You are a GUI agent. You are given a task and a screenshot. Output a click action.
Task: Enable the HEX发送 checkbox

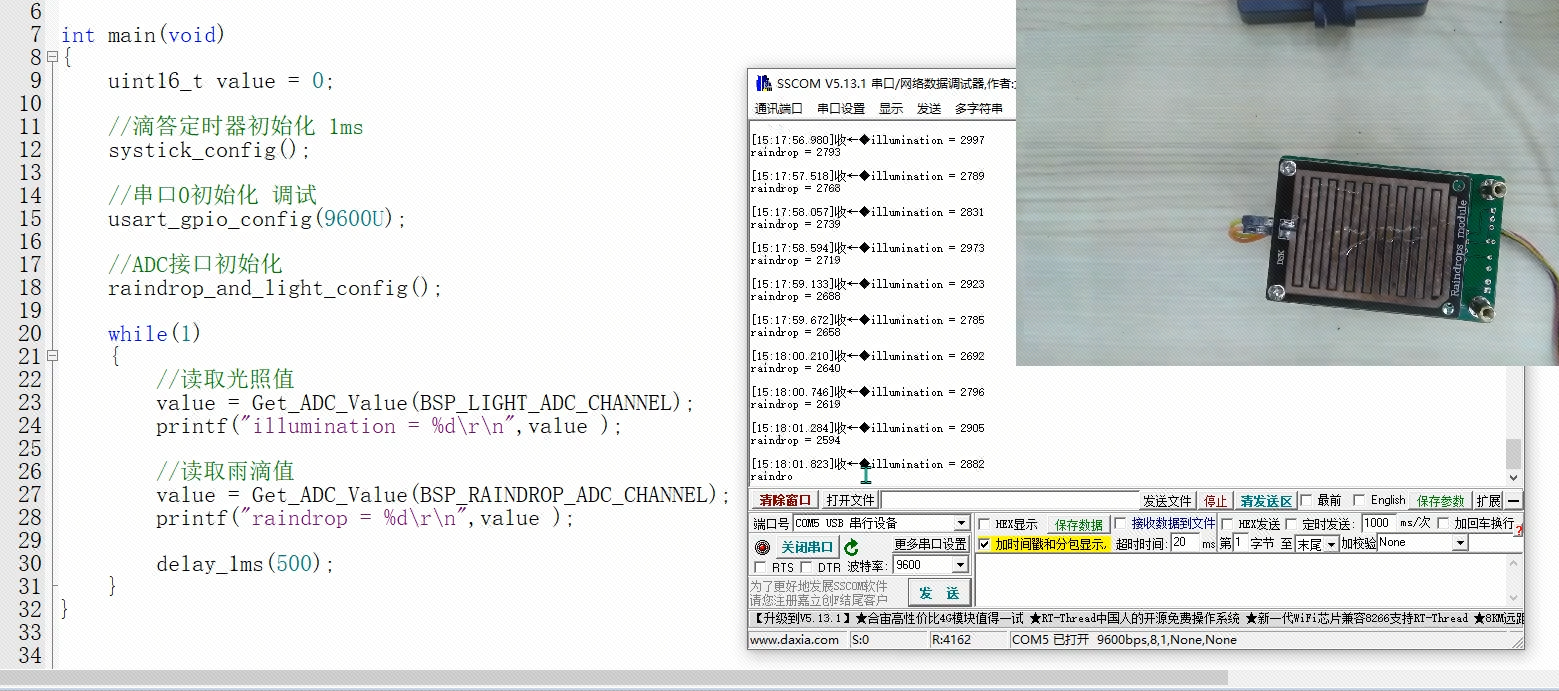coord(1227,523)
